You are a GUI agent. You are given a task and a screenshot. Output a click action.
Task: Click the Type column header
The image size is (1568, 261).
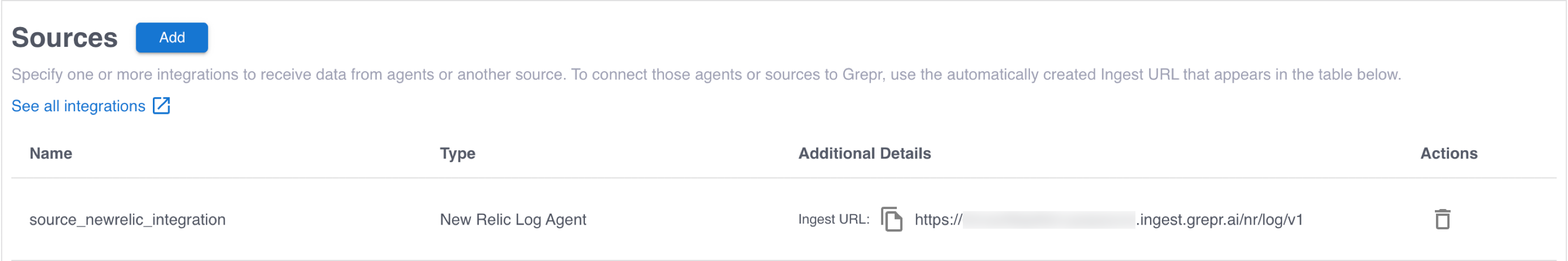click(457, 153)
